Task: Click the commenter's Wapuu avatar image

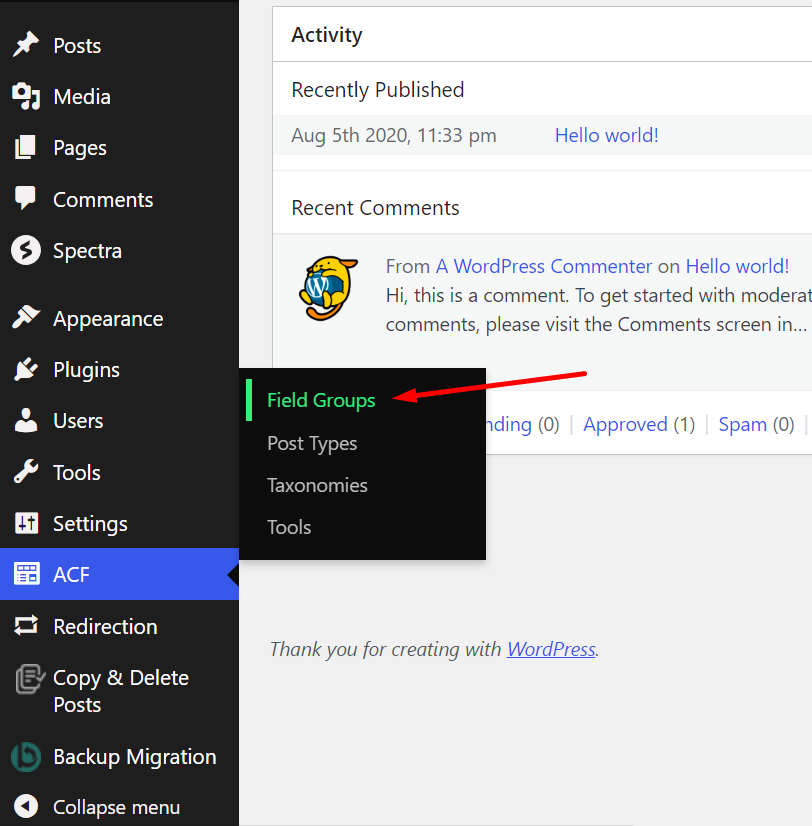Action: [x=328, y=288]
